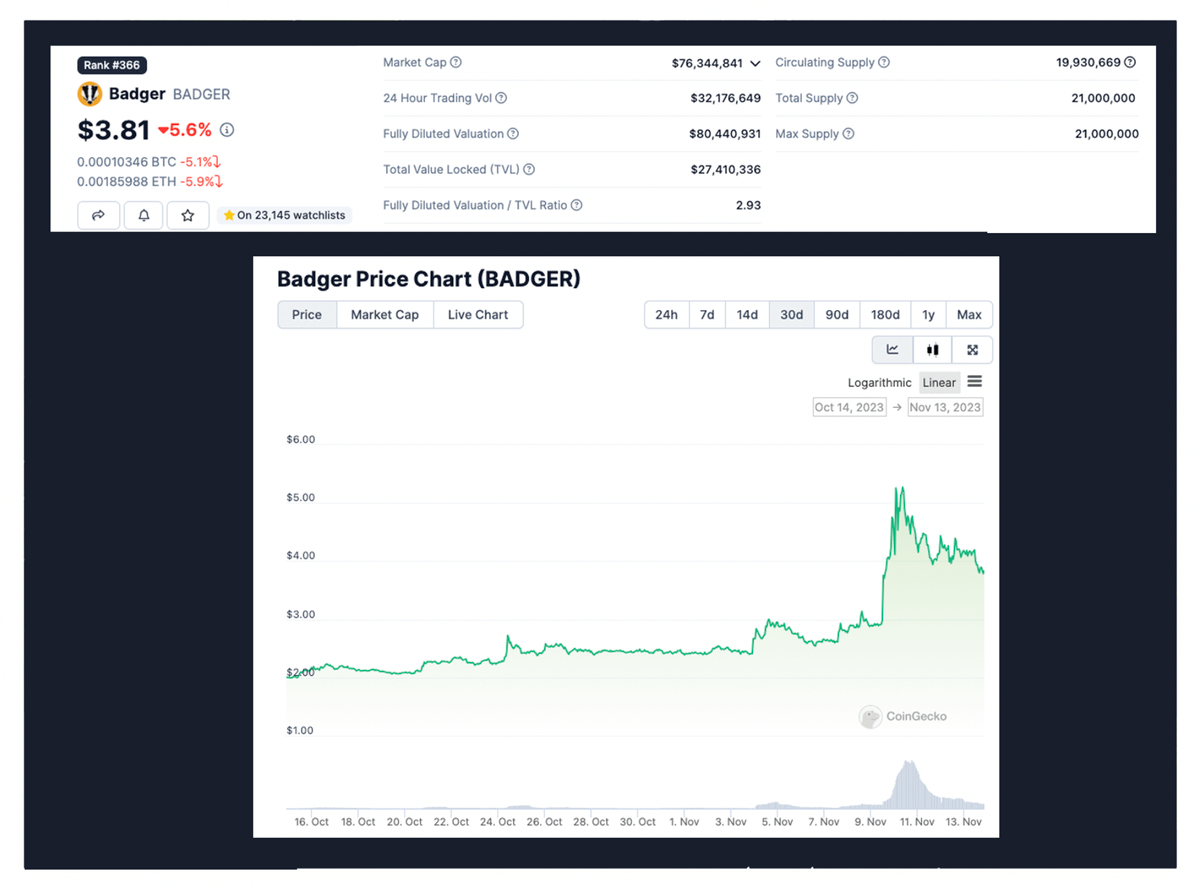
Task: Expand market cap chevron beside $76,344,841
Action: tap(755, 64)
